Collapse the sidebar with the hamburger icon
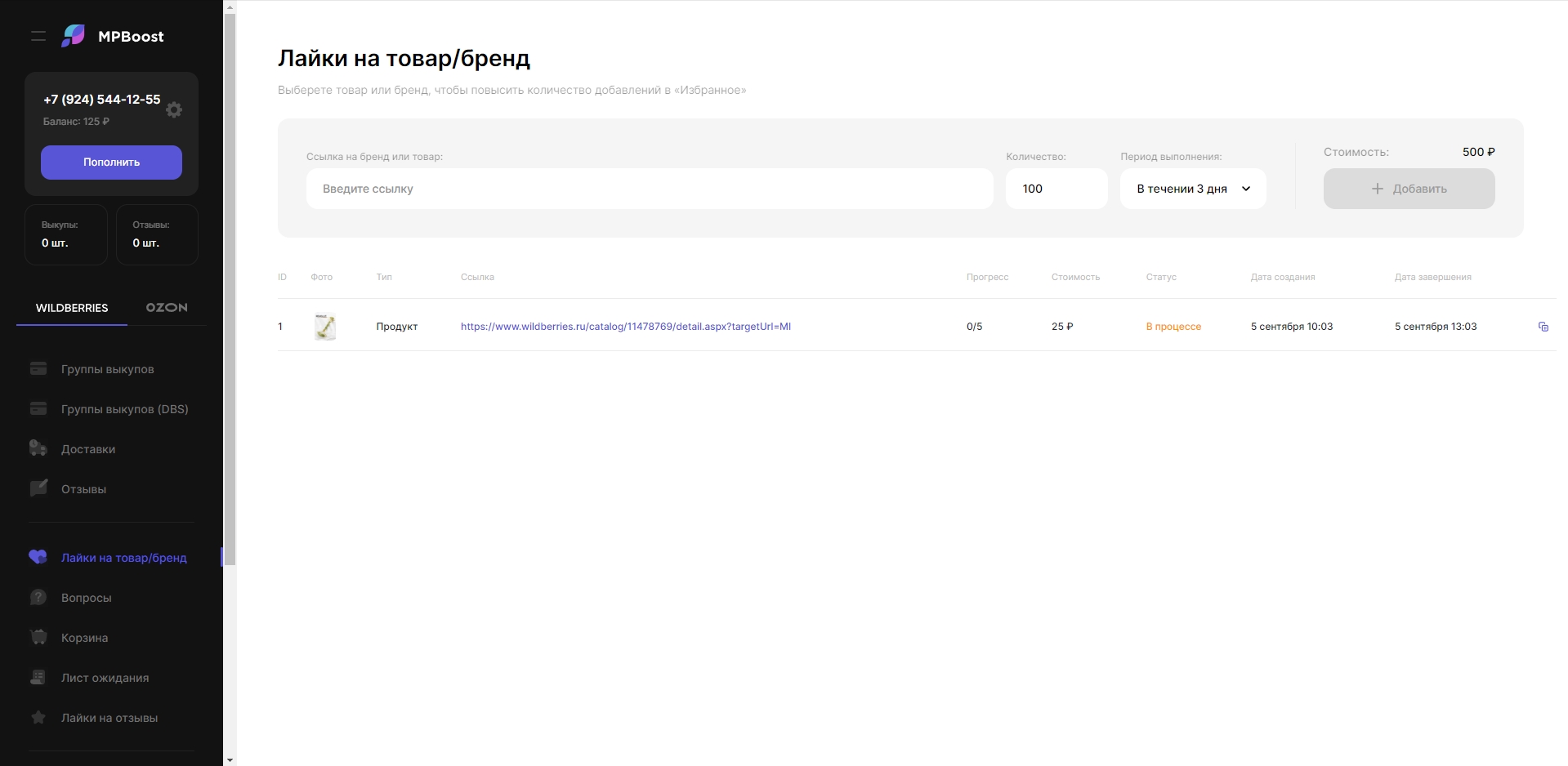1568x766 pixels. point(38,36)
